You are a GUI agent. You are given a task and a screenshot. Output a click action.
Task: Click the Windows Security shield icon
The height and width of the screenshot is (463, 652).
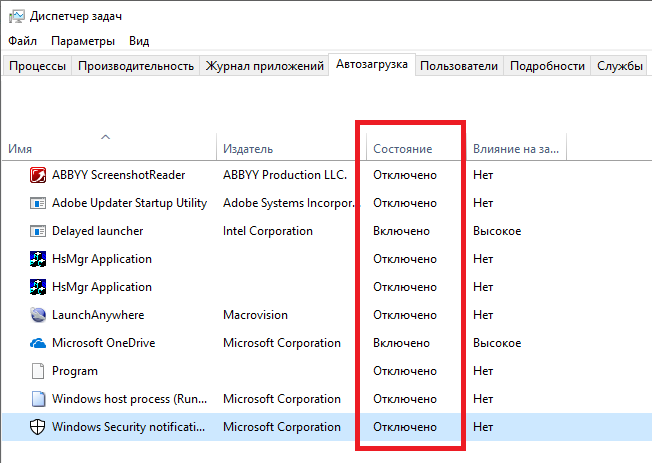[37, 427]
